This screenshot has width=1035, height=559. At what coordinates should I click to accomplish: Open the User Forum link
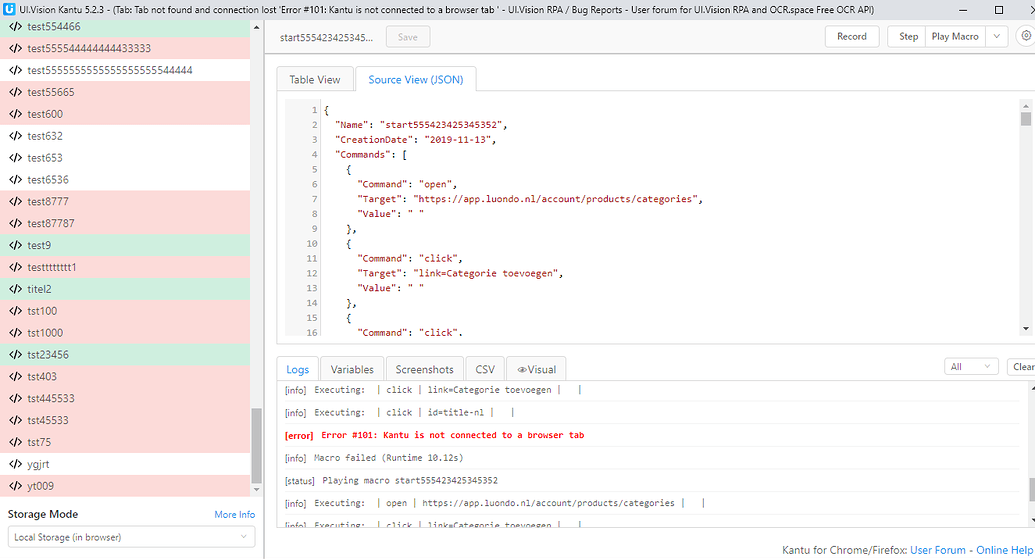pos(937,550)
